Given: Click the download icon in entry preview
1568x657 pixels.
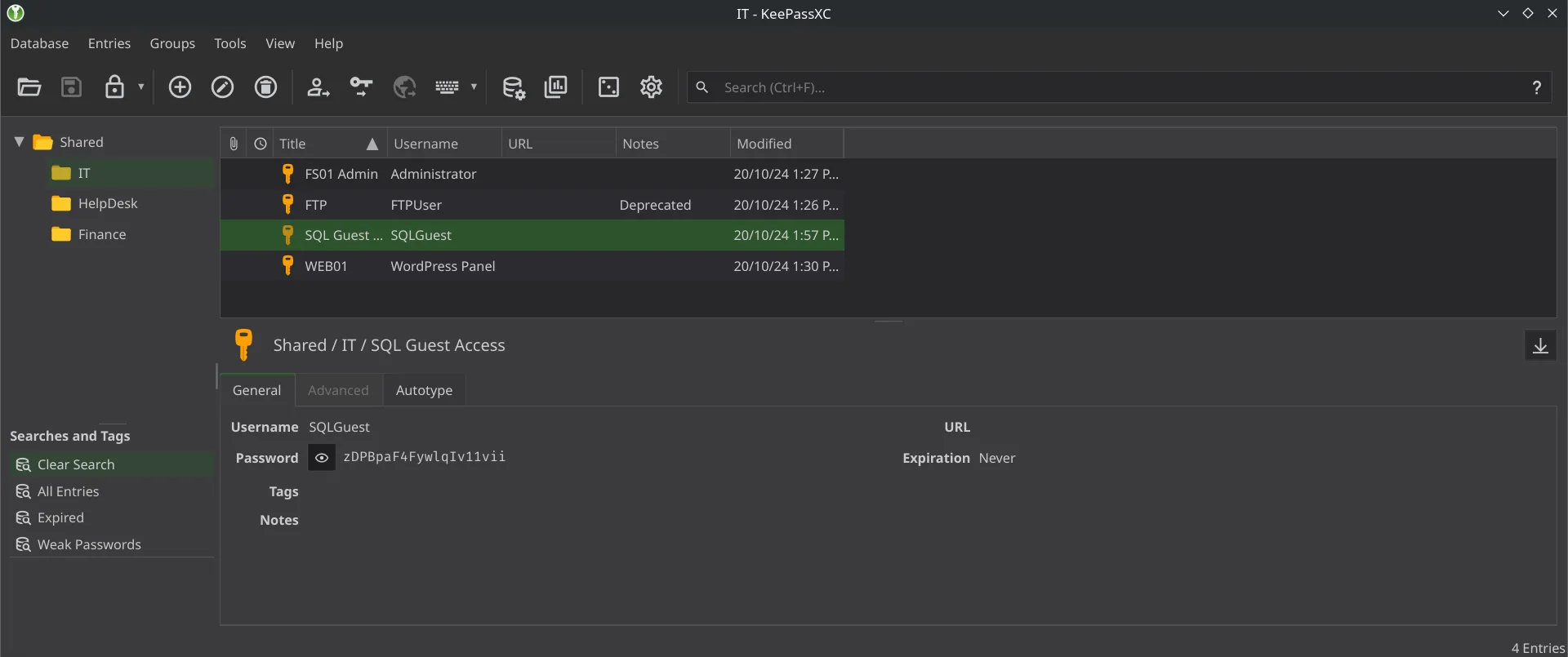Looking at the screenshot, I should point(1540,346).
